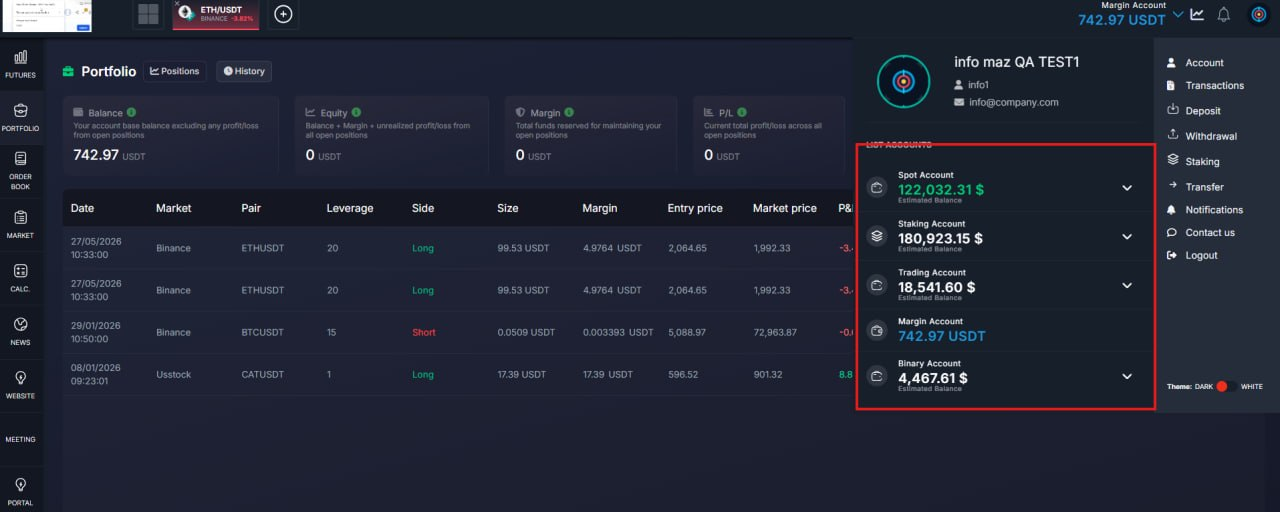The image size is (1280, 512).
Task: Expand the Binary Account chevron
Action: click(1127, 376)
